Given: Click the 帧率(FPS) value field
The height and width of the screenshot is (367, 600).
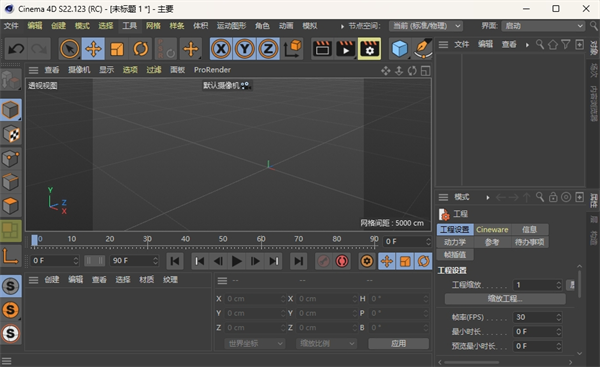Looking at the screenshot, I should click(537, 317).
